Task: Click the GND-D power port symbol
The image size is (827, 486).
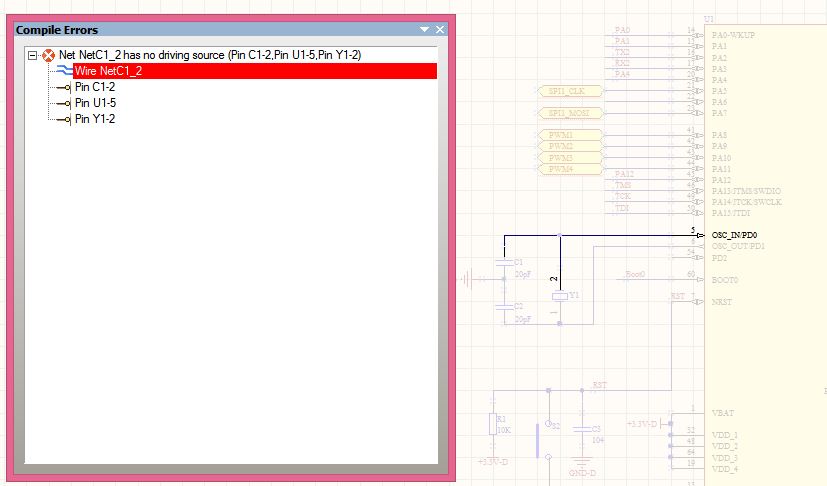Action: [582, 466]
